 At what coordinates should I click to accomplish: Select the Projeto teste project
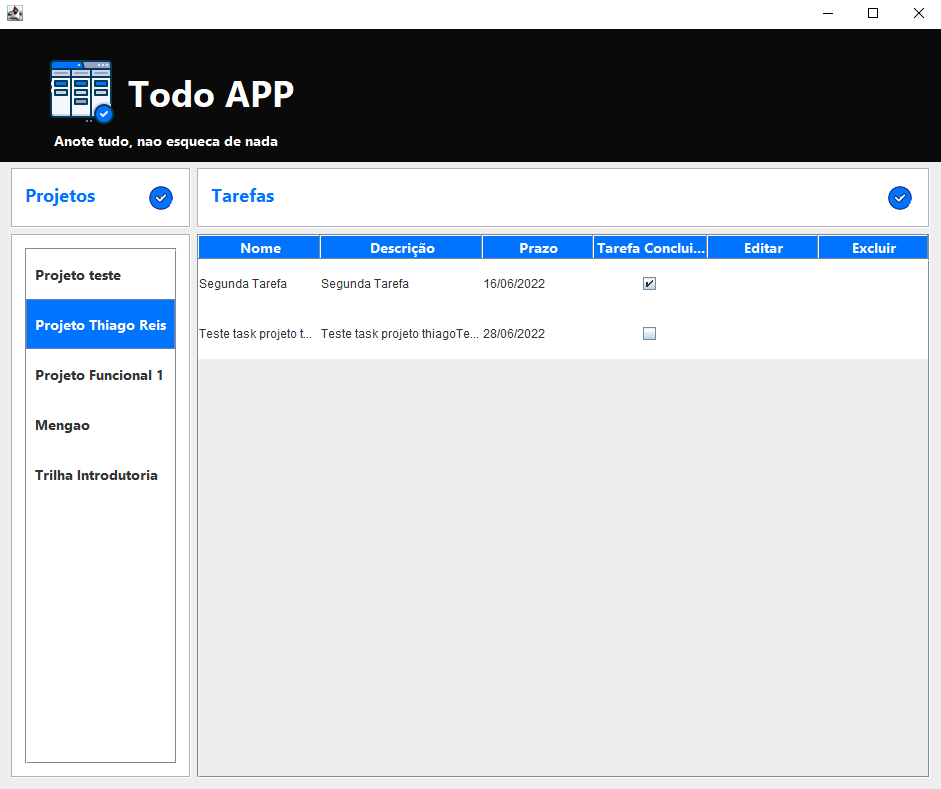pos(100,273)
